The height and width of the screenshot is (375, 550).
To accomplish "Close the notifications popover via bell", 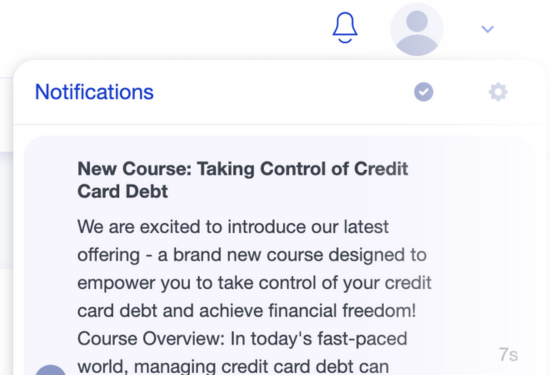I will 345,28.
